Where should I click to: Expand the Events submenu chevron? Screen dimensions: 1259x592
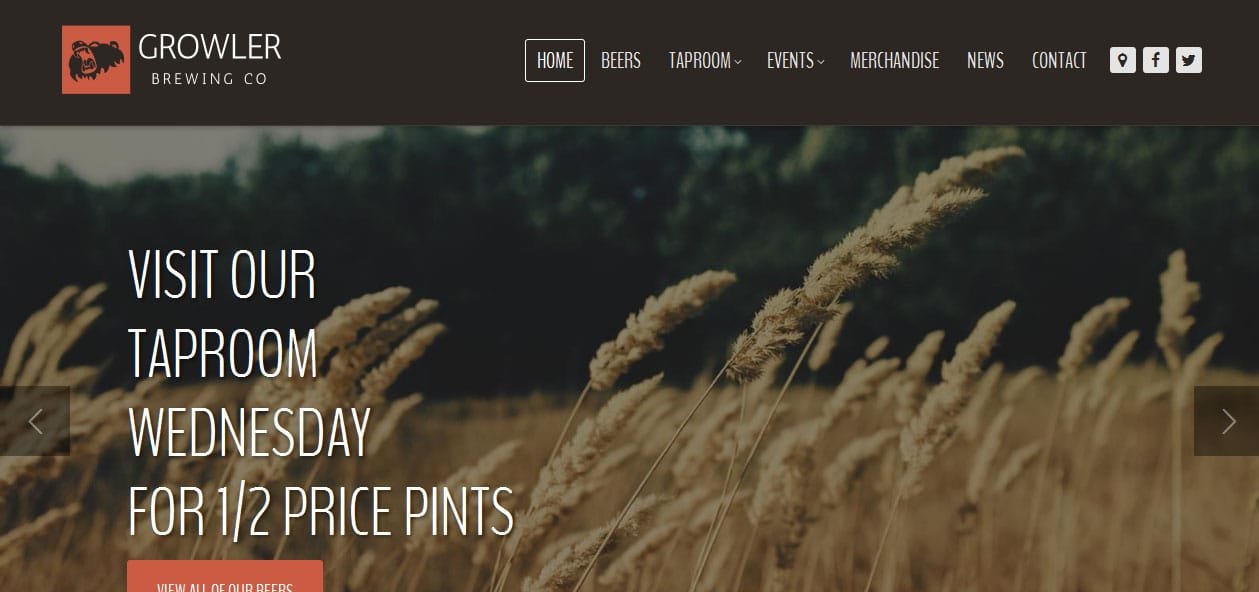click(x=821, y=62)
